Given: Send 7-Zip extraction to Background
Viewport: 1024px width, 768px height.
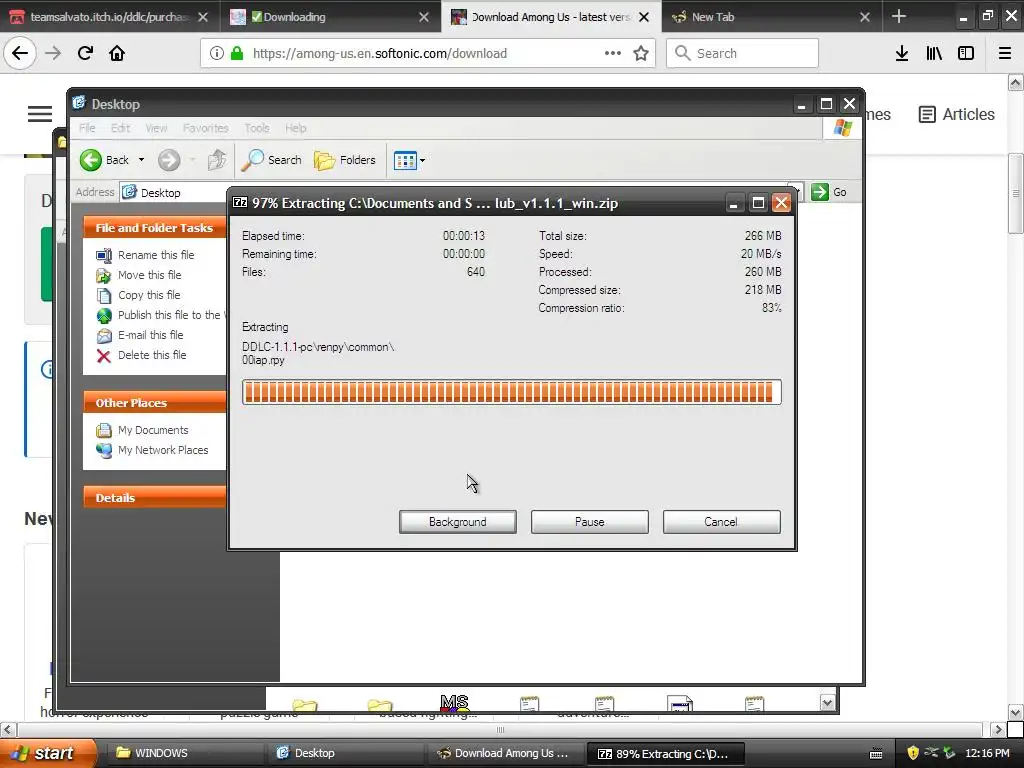Looking at the screenshot, I should point(458,522).
